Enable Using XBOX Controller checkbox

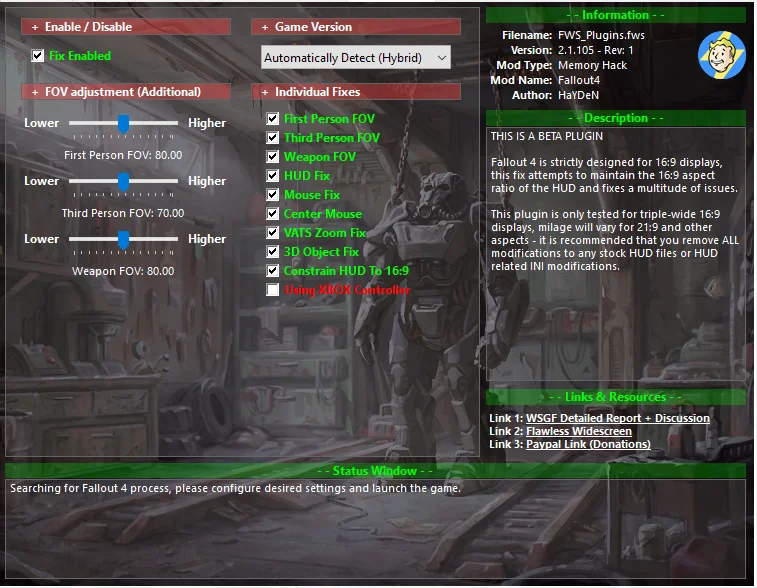[x=273, y=290]
